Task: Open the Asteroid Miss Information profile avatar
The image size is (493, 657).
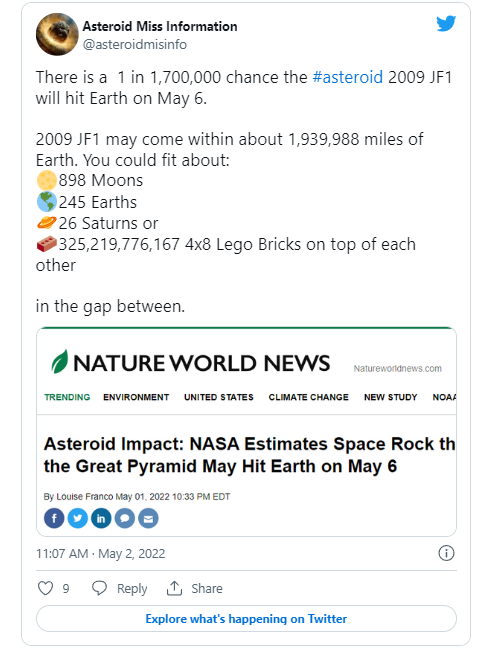Action: pos(57,34)
